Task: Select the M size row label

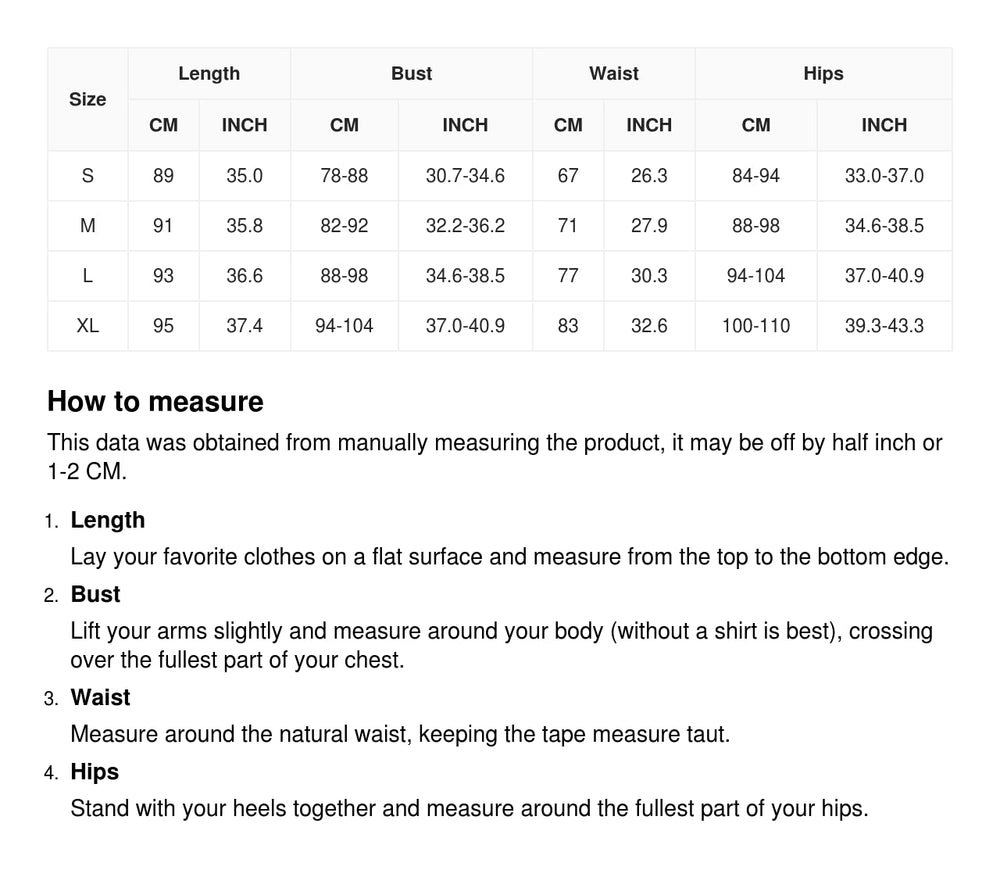Action: click(x=88, y=226)
